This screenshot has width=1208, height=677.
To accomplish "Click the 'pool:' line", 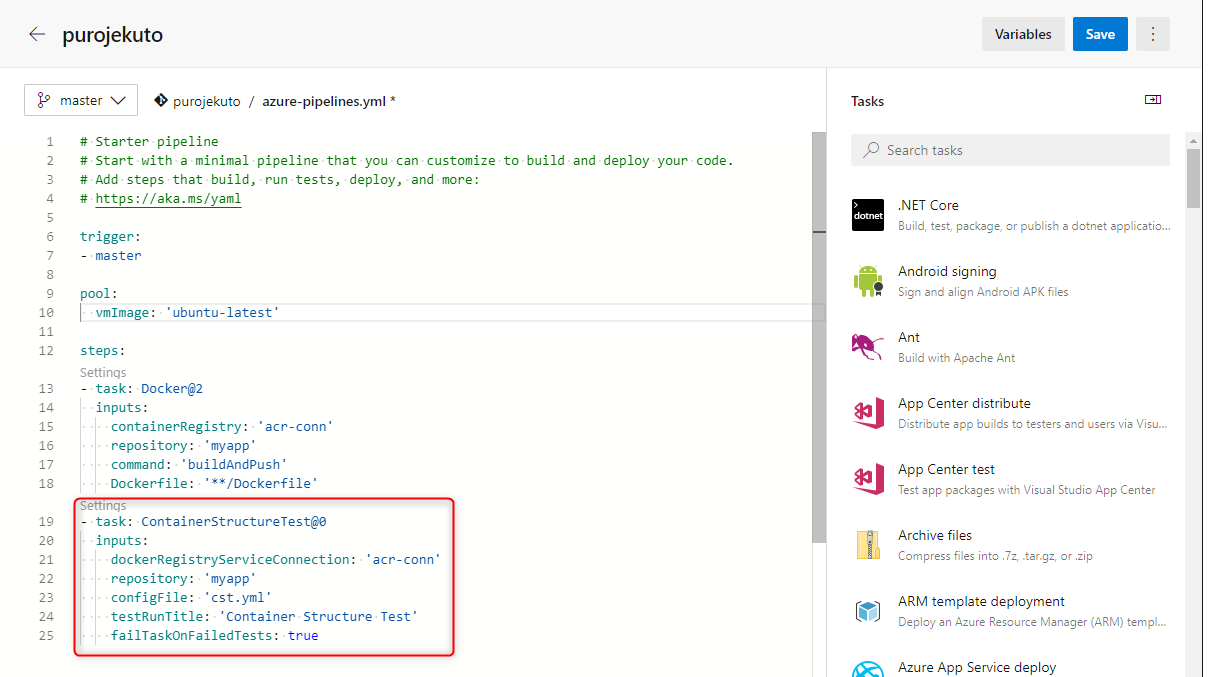I will tap(99, 293).
